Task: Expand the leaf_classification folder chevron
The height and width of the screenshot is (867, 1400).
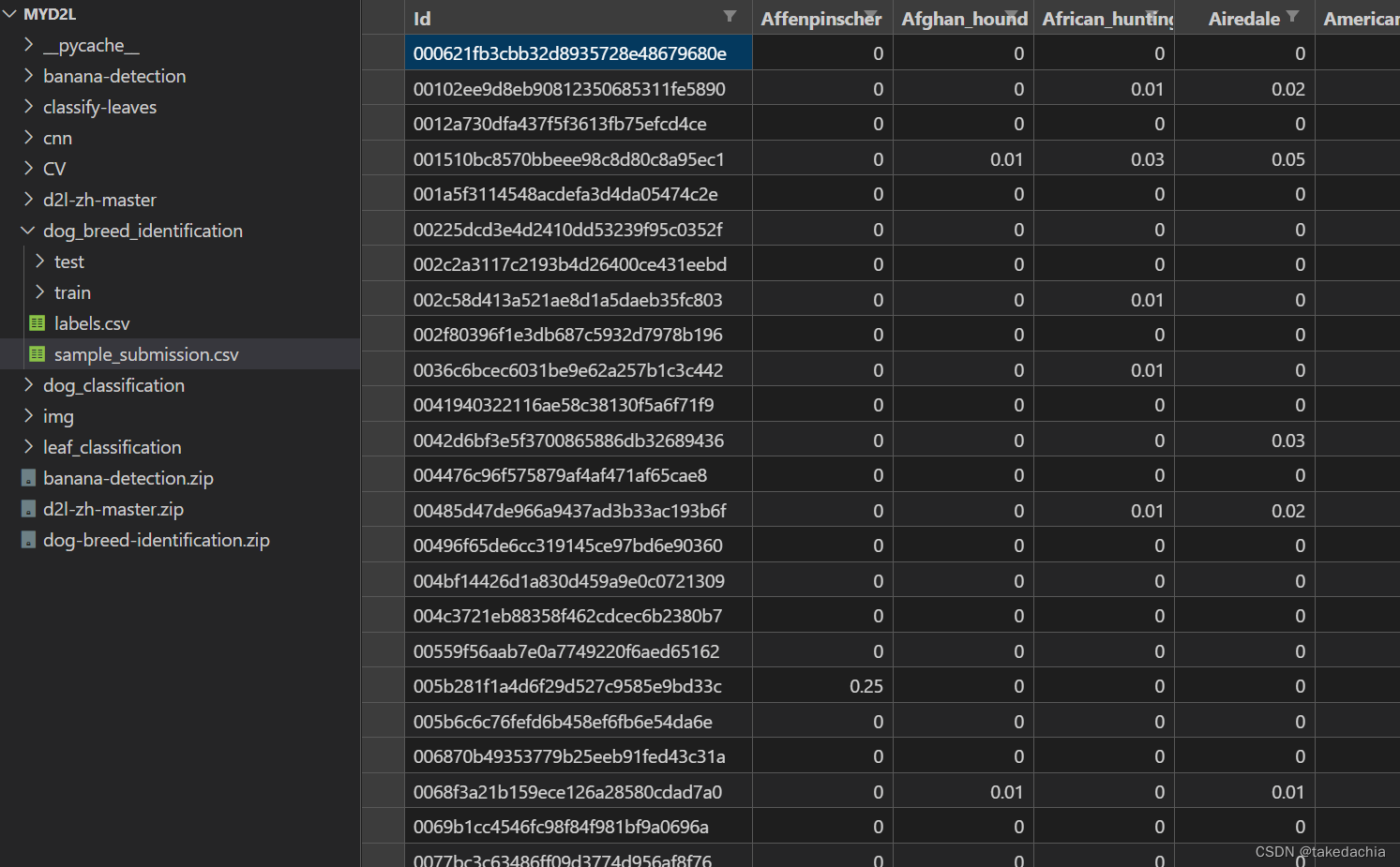Action: [x=28, y=447]
